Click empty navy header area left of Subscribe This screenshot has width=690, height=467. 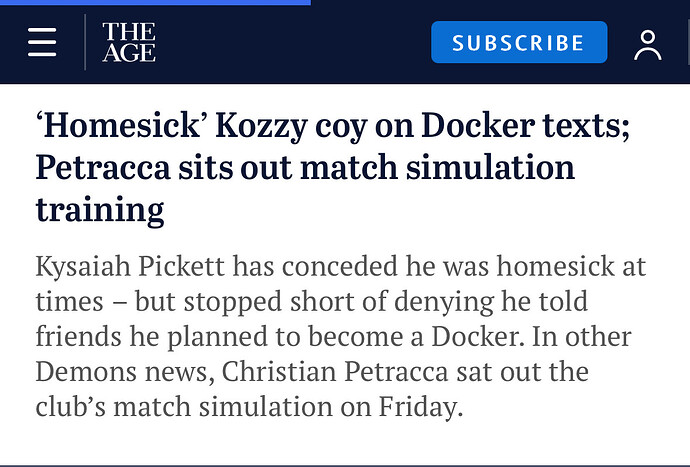tap(293, 42)
